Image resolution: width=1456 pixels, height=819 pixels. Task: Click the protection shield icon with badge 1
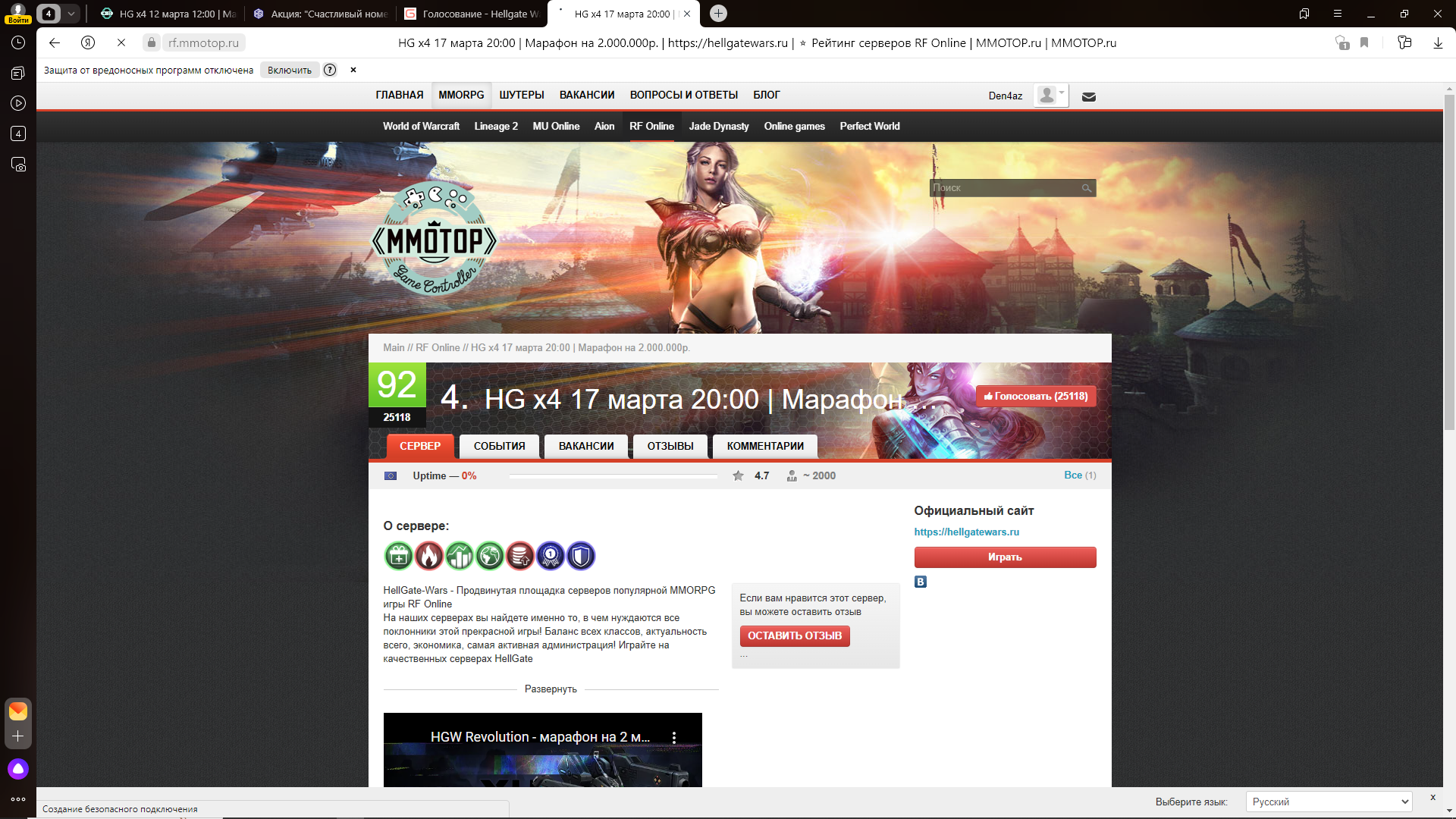tap(1341, 43)
